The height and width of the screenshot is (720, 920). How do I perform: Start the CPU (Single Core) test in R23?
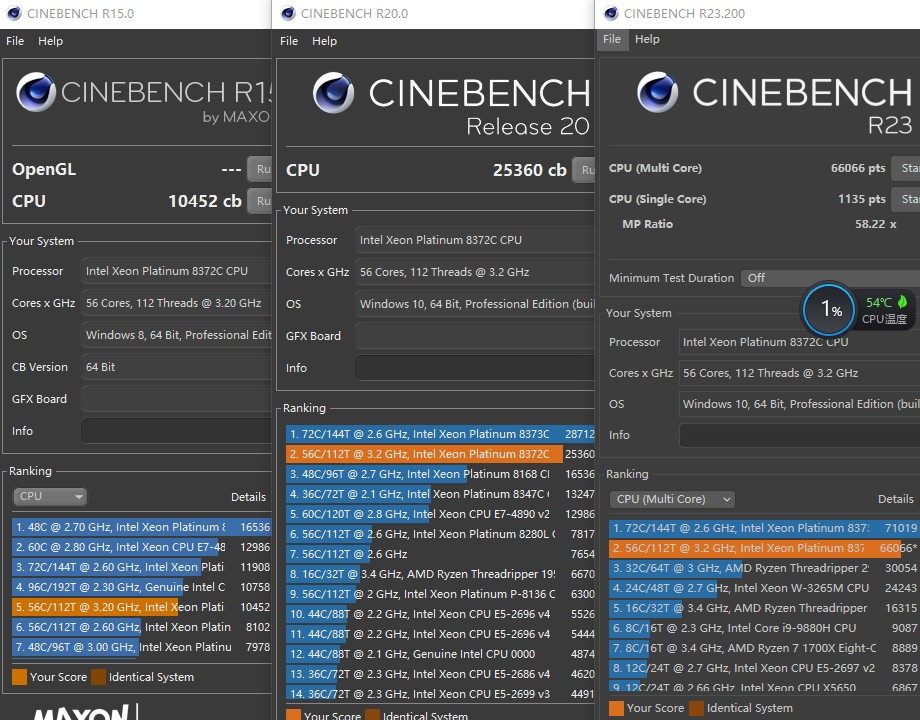905,199
